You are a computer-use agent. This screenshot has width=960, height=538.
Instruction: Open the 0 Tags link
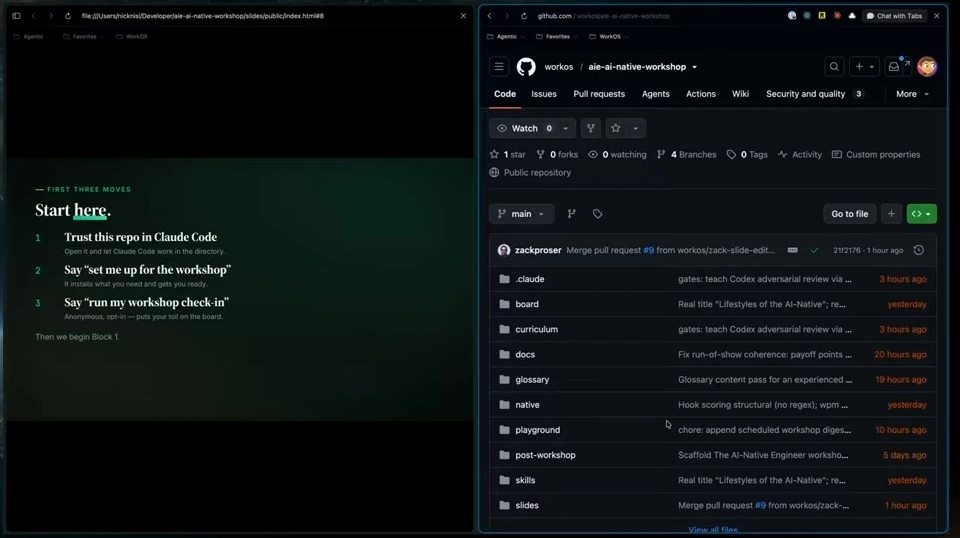(747, 154)
